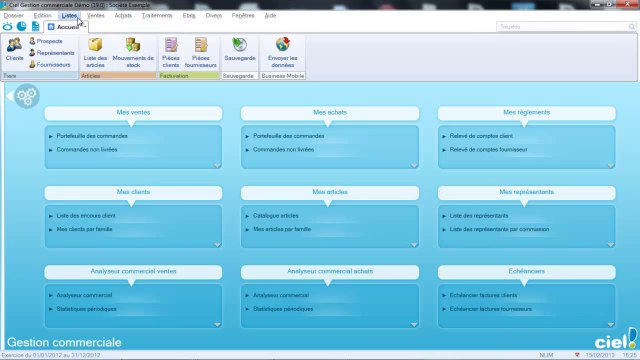Click the search input field

click(x=562, y=27)
